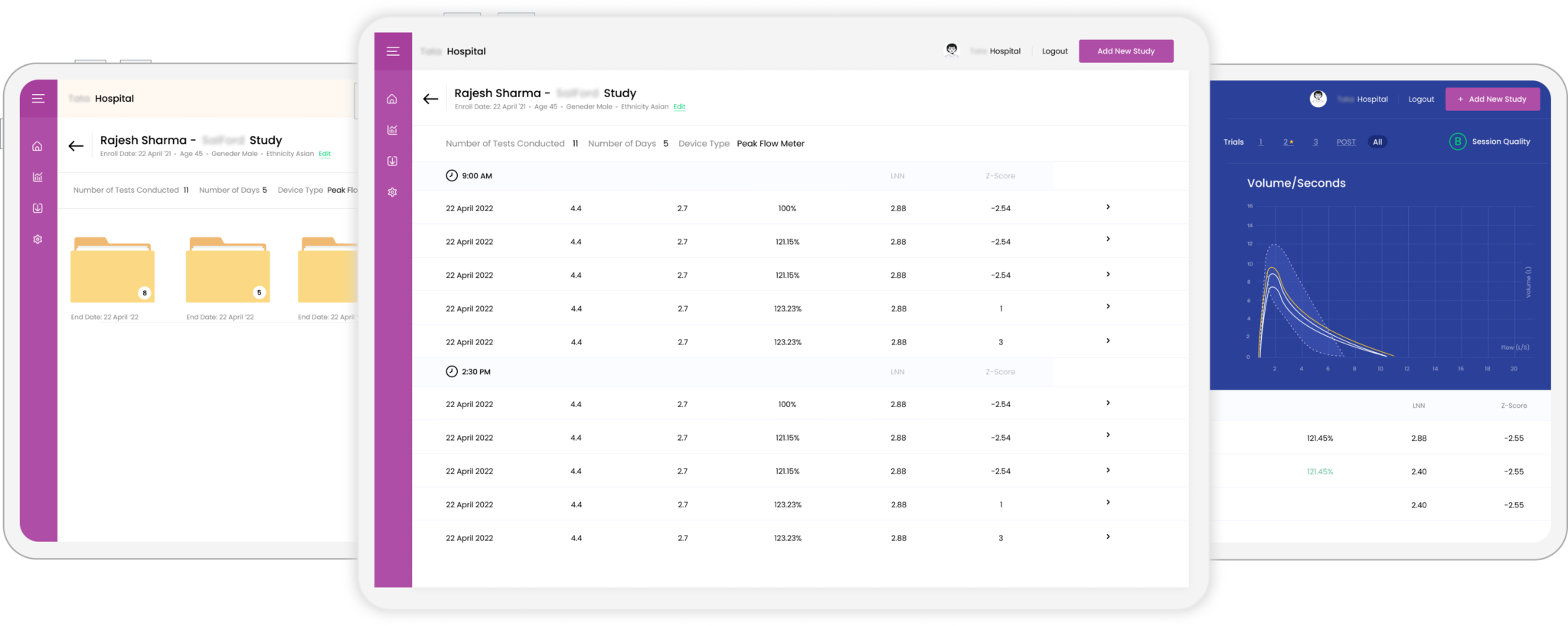
Task: Expand 2:30 PM row with Z-score 3
Action: coord(1108,536)
